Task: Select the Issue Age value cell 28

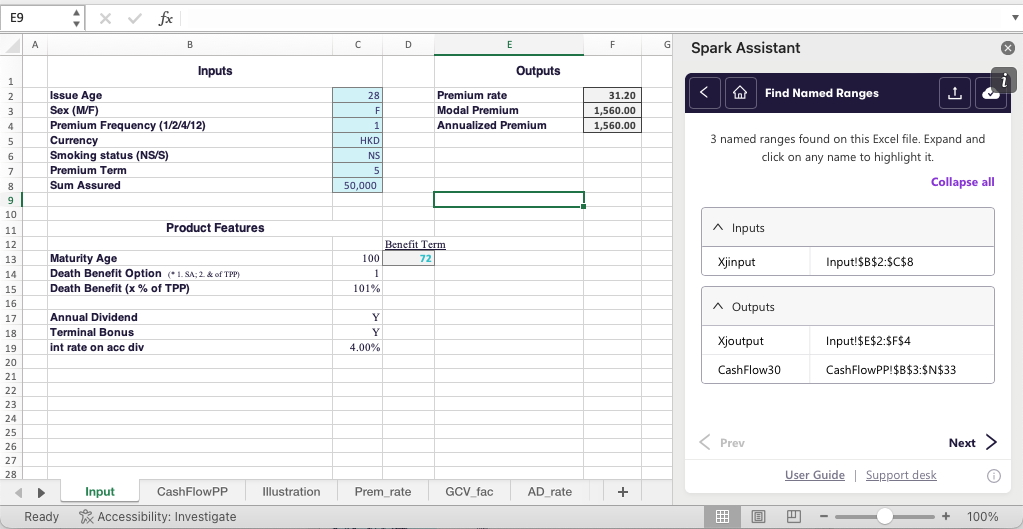Action: coord(357,95)
